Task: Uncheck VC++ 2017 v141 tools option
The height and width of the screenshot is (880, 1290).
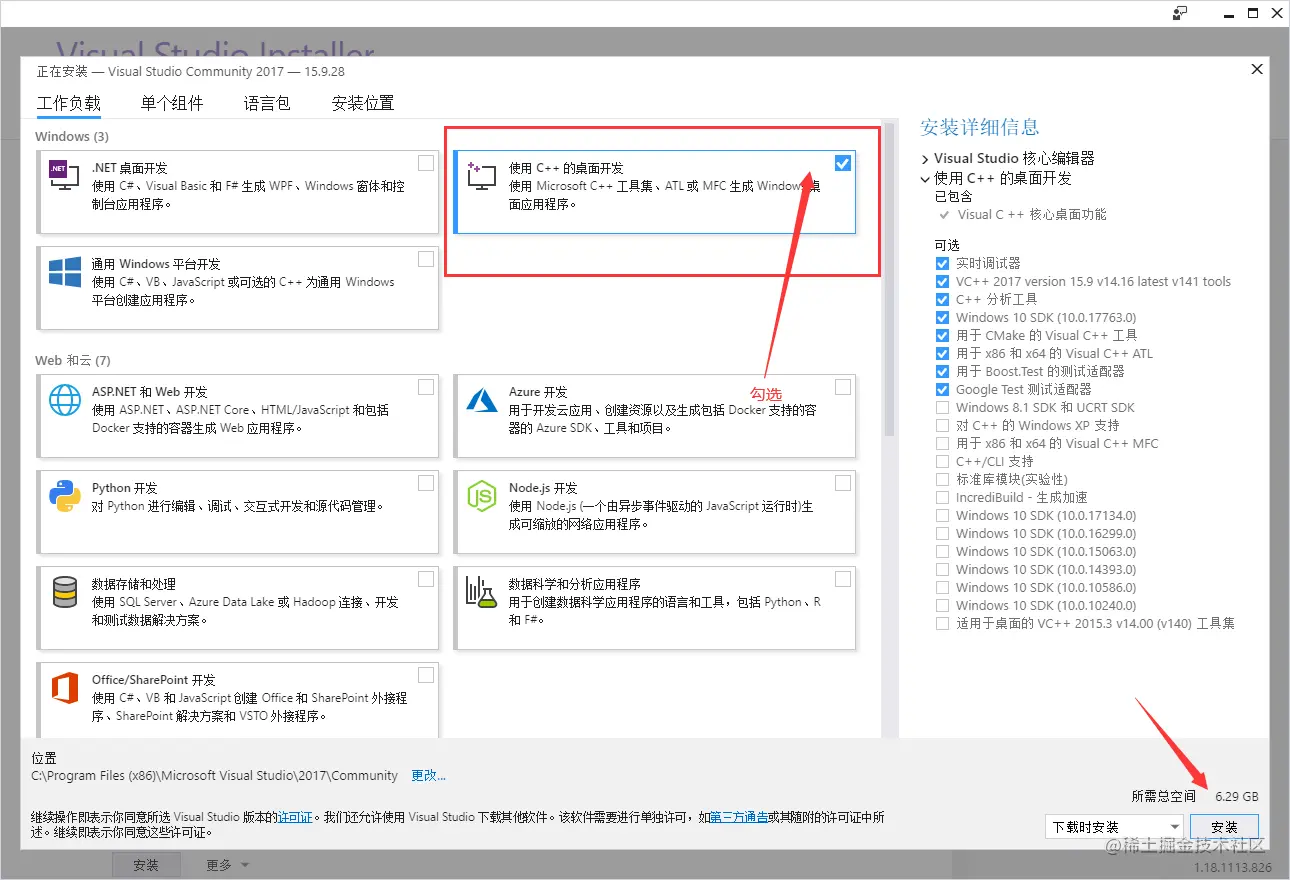Action: pos(942,281)
